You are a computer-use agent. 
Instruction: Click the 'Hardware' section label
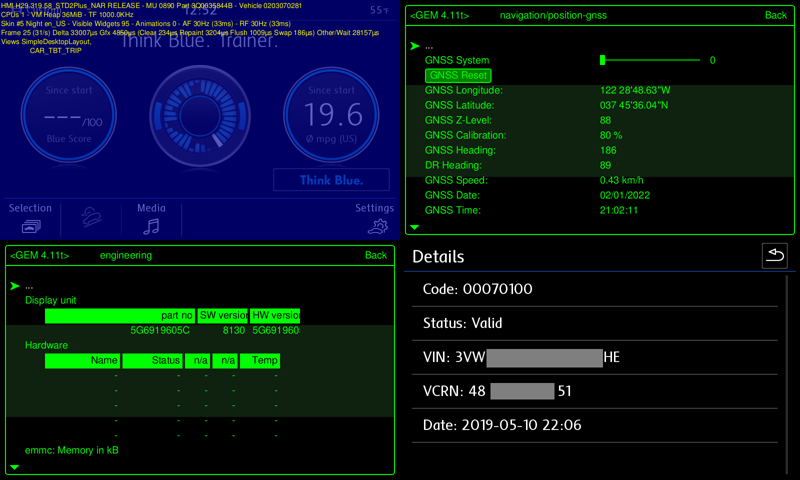46,345
